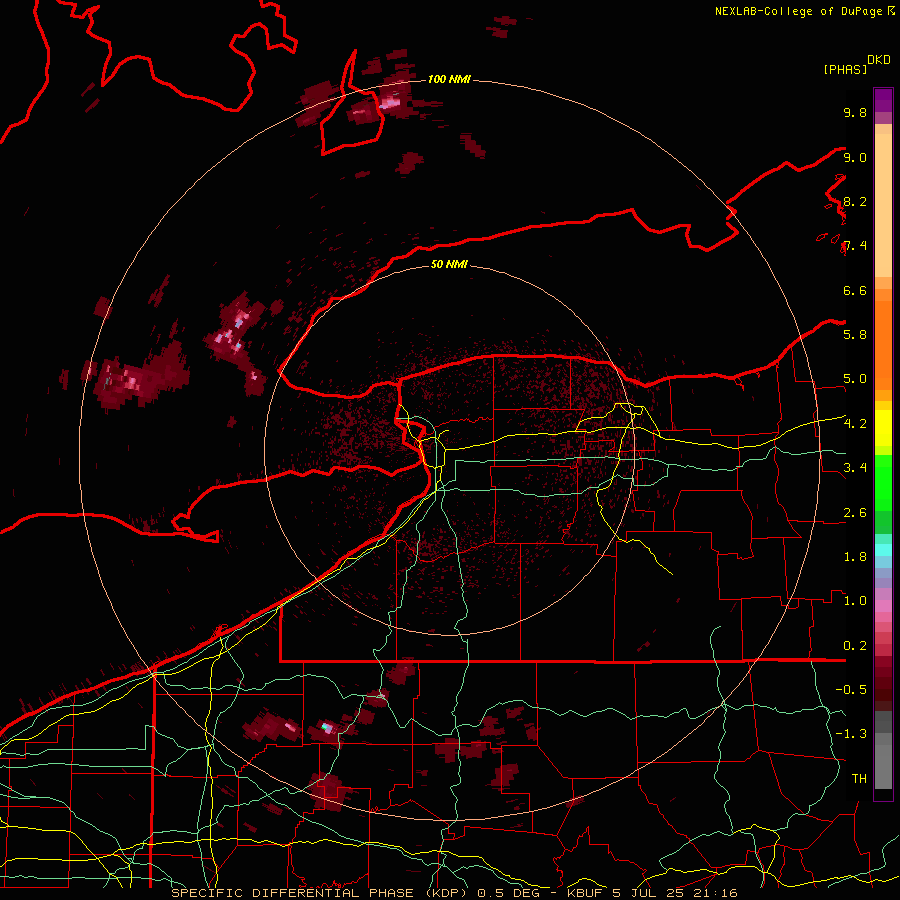
Task: Click the [PHAS] legend label
Action: pos(845,69)
